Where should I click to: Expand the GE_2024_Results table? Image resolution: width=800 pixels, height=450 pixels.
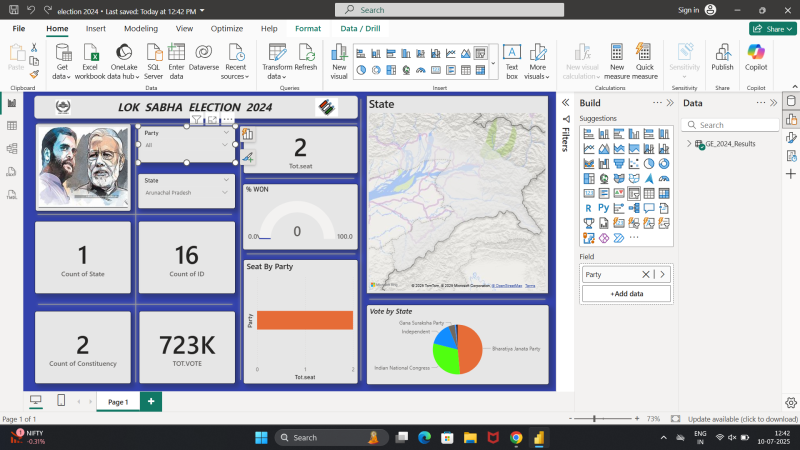689,144
